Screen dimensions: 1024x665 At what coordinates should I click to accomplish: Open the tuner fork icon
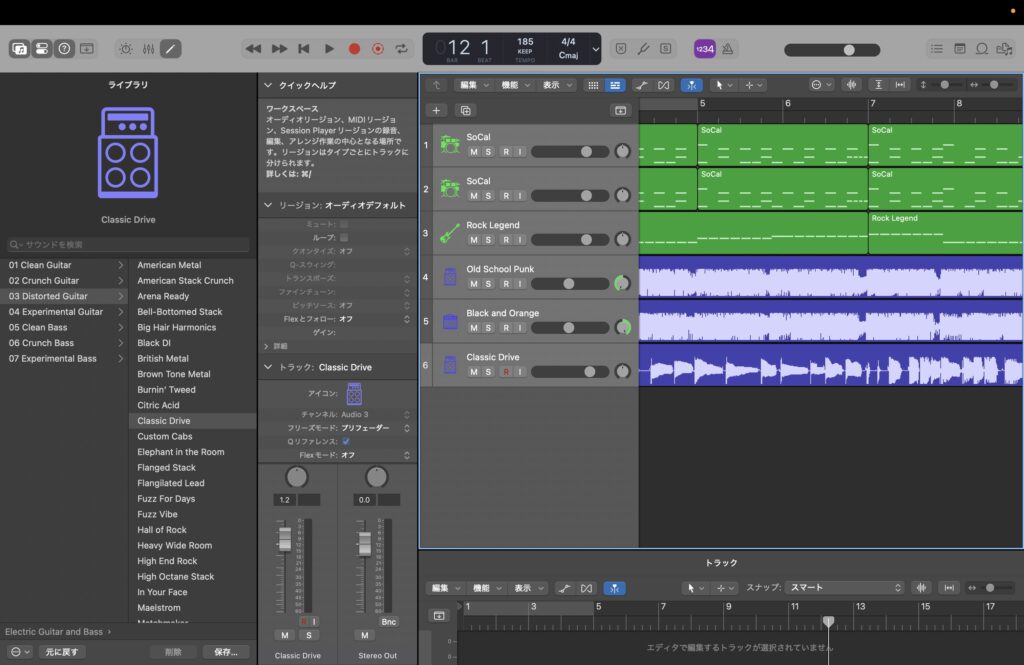[643, 49]
